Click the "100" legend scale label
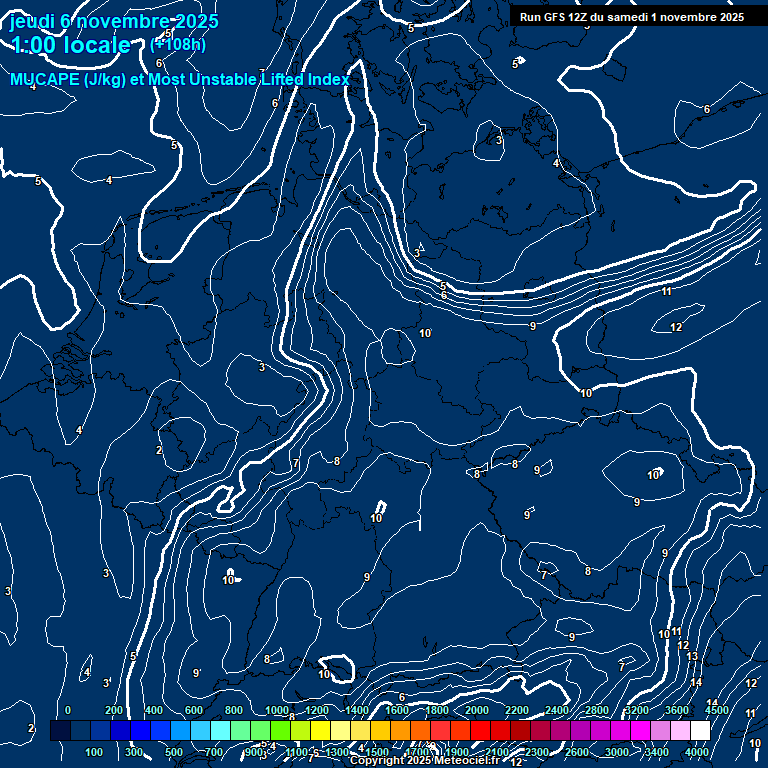 (x=94, y=752)
